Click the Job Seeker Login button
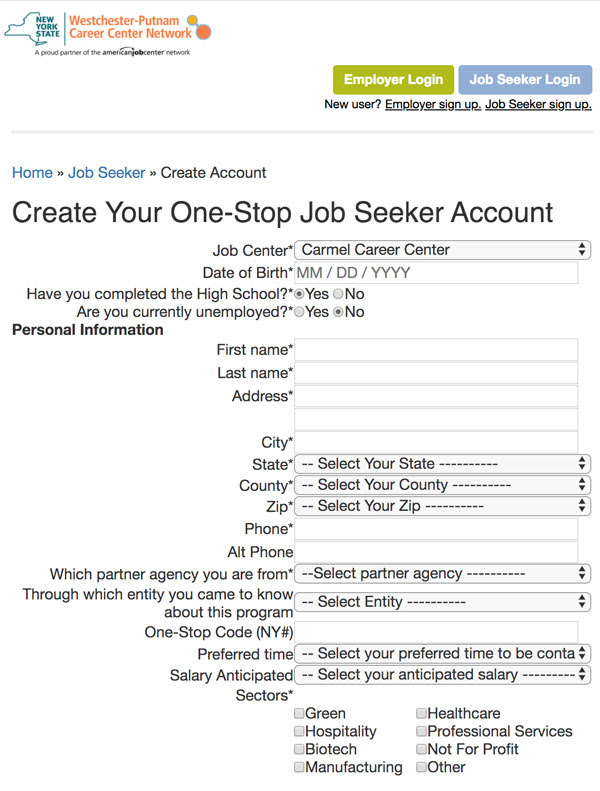The width and height of the screenshot is (600, 791). pyautogui.click(x=525, y=80)
